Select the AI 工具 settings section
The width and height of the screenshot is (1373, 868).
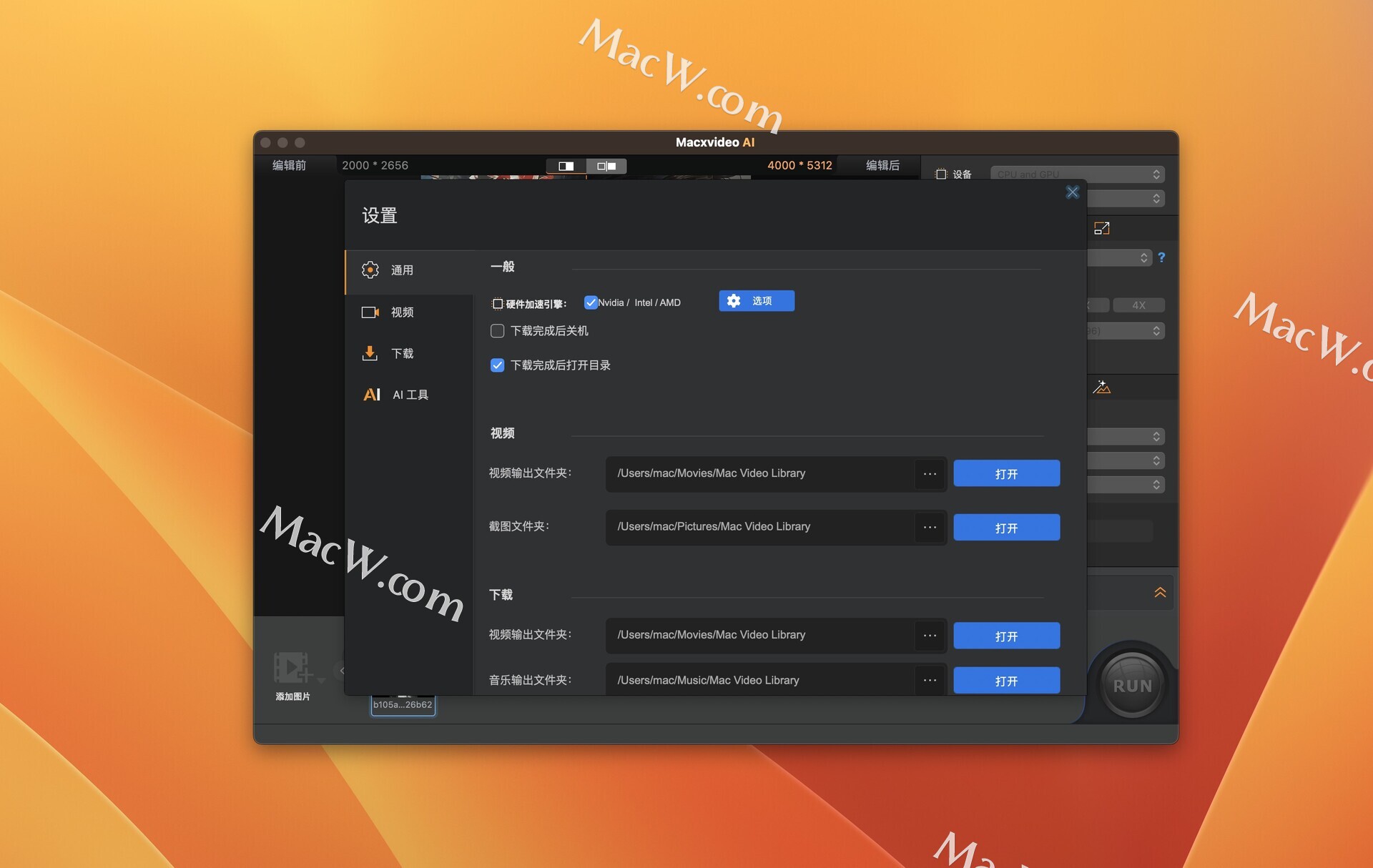pyautogui.click(x=409, y=395)
